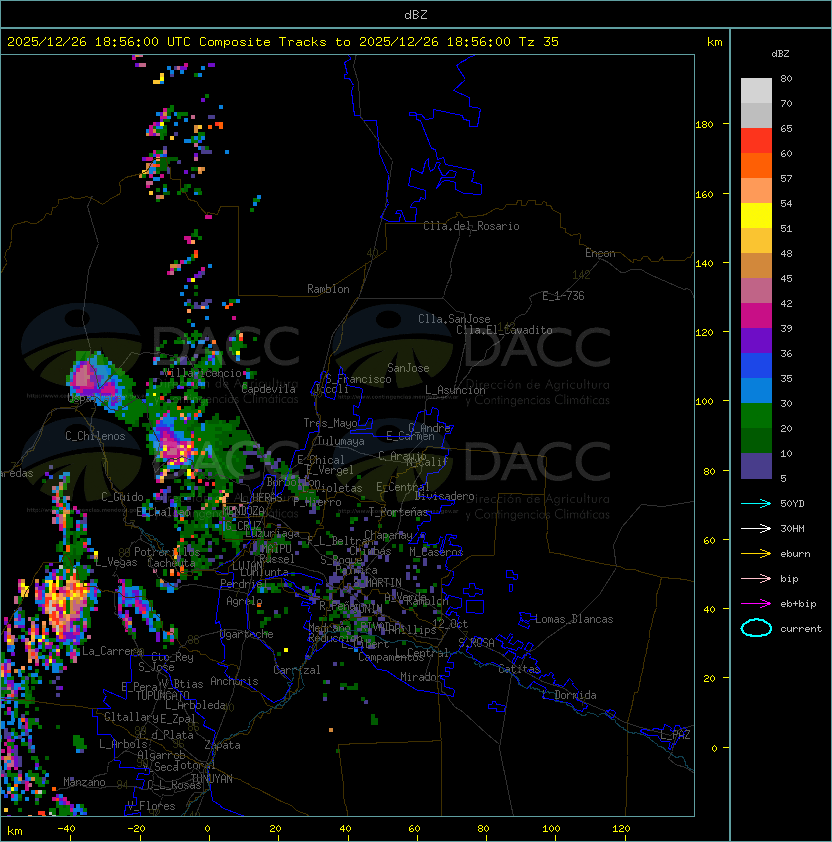Click the 'G_Andre' map label
Screen dimensions: 832x842
429,428
